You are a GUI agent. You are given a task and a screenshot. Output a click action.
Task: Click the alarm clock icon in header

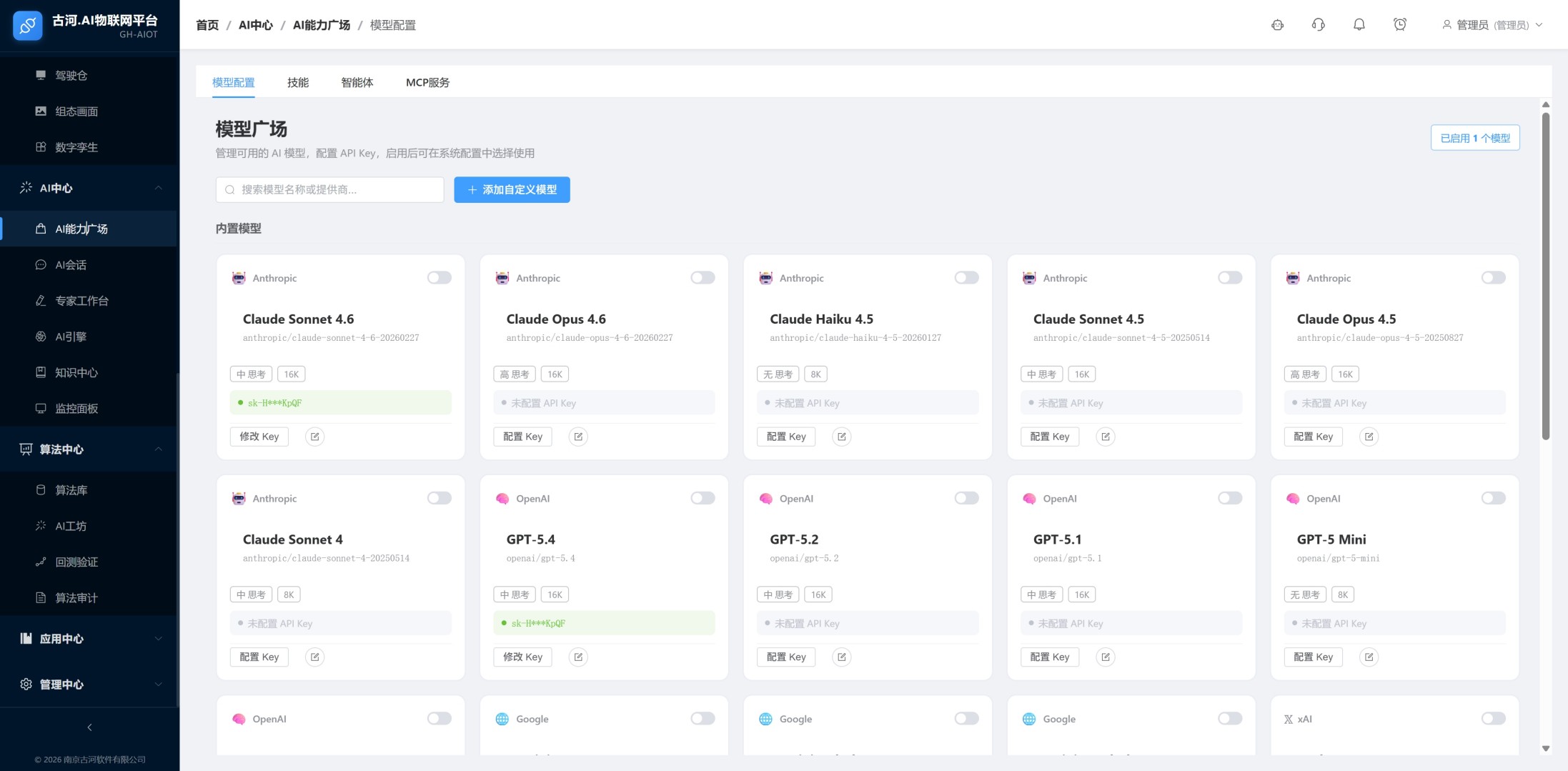(1399, 25)
